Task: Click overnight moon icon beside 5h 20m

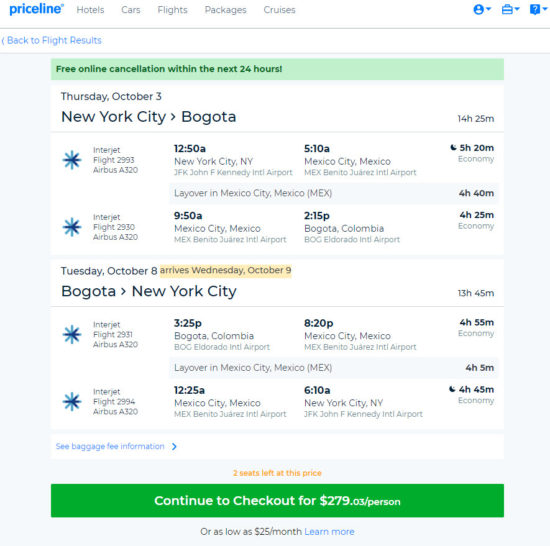Action: [453, 148]
